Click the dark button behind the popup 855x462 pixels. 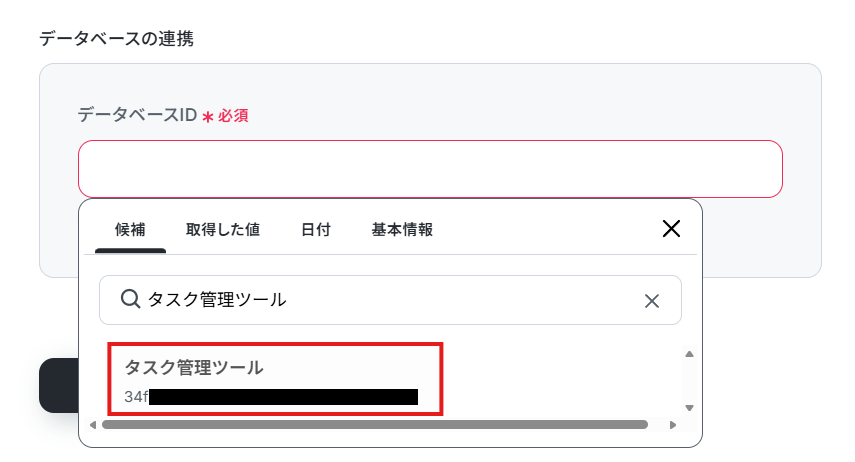pyautogui.click(x=59, y=386)
